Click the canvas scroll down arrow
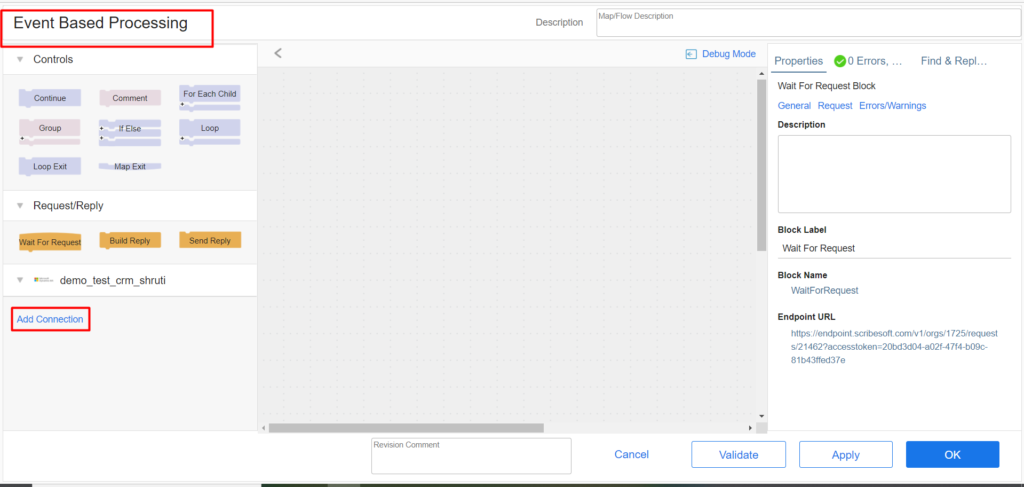 761,415
